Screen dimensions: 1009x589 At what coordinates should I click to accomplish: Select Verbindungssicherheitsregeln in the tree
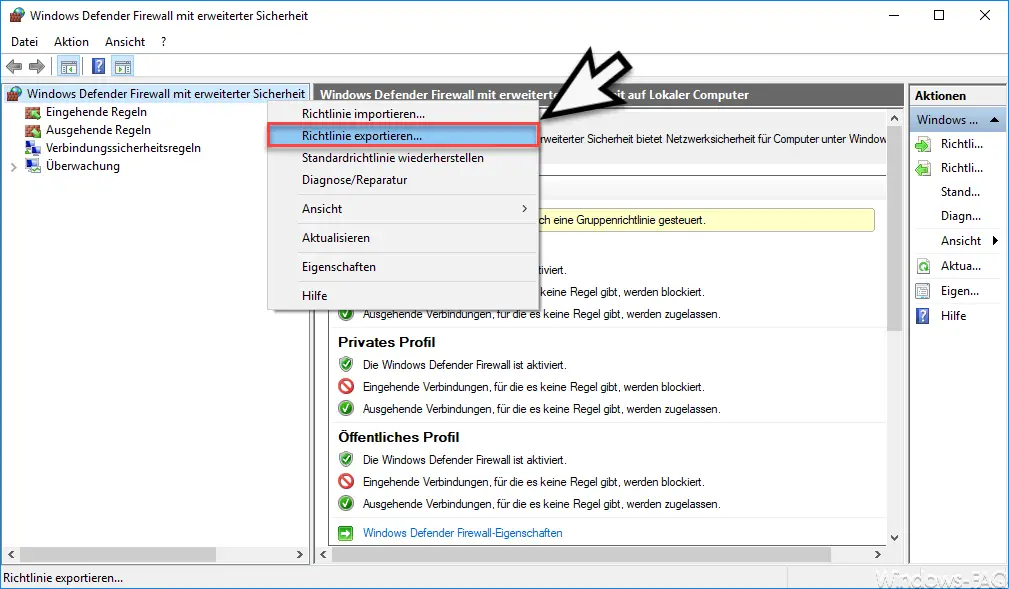(x=123, y=148)
